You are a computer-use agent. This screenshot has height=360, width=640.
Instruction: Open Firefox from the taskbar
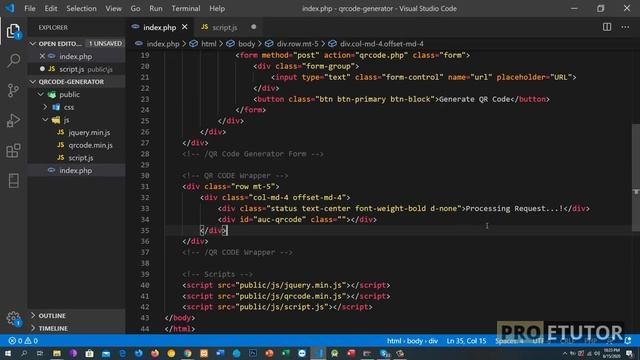click(x=155, y=353)
